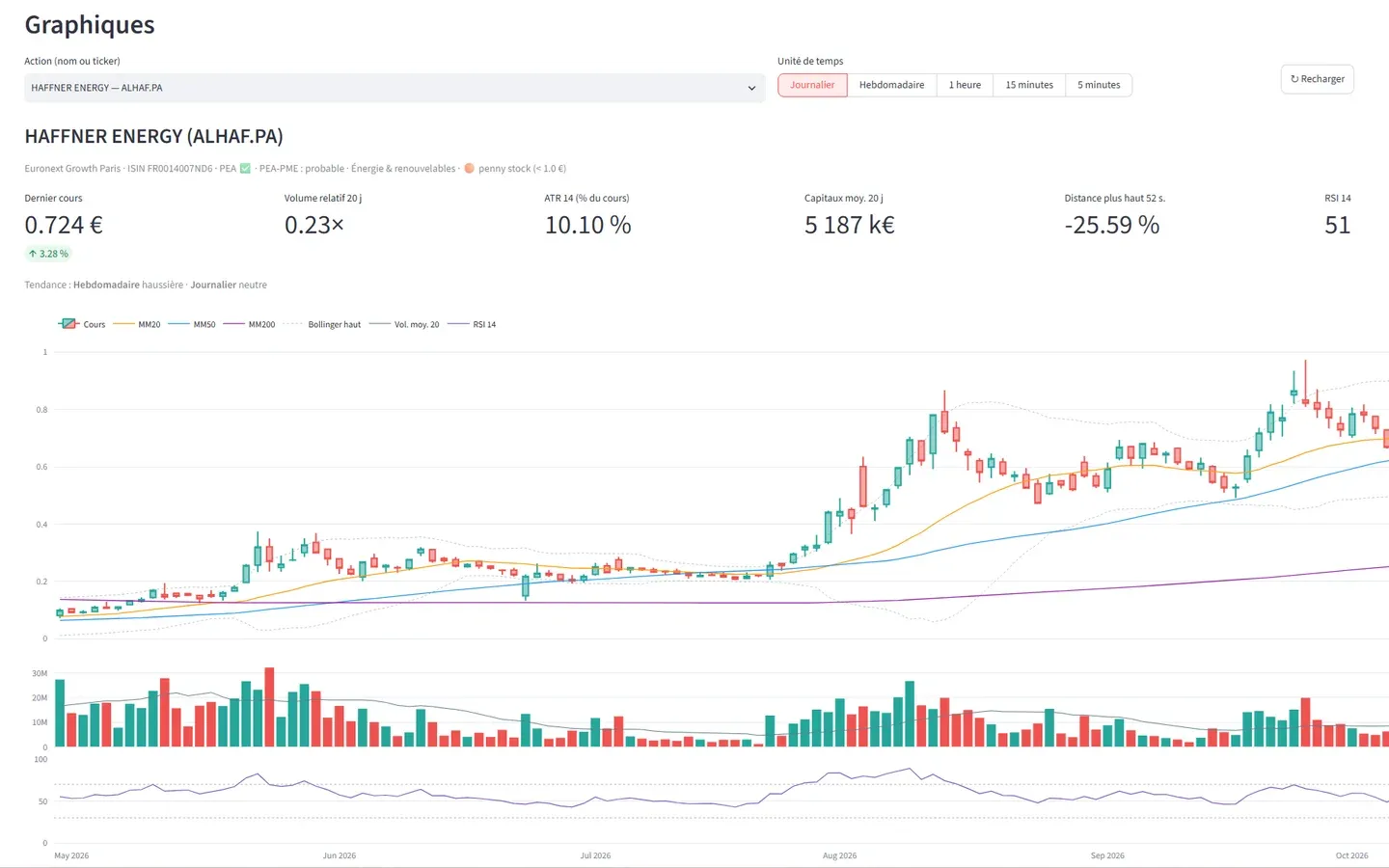Click the Unité de temps label
The image size is (1389, 868).
[x=810, y=61]
